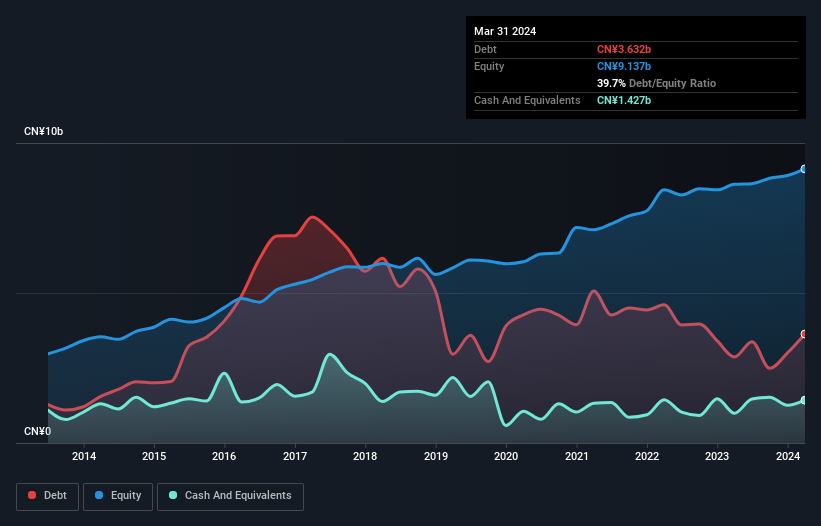Click the red Debt legend dot
821x526 pixels.
pyautogui.click(x=32, y=495)
